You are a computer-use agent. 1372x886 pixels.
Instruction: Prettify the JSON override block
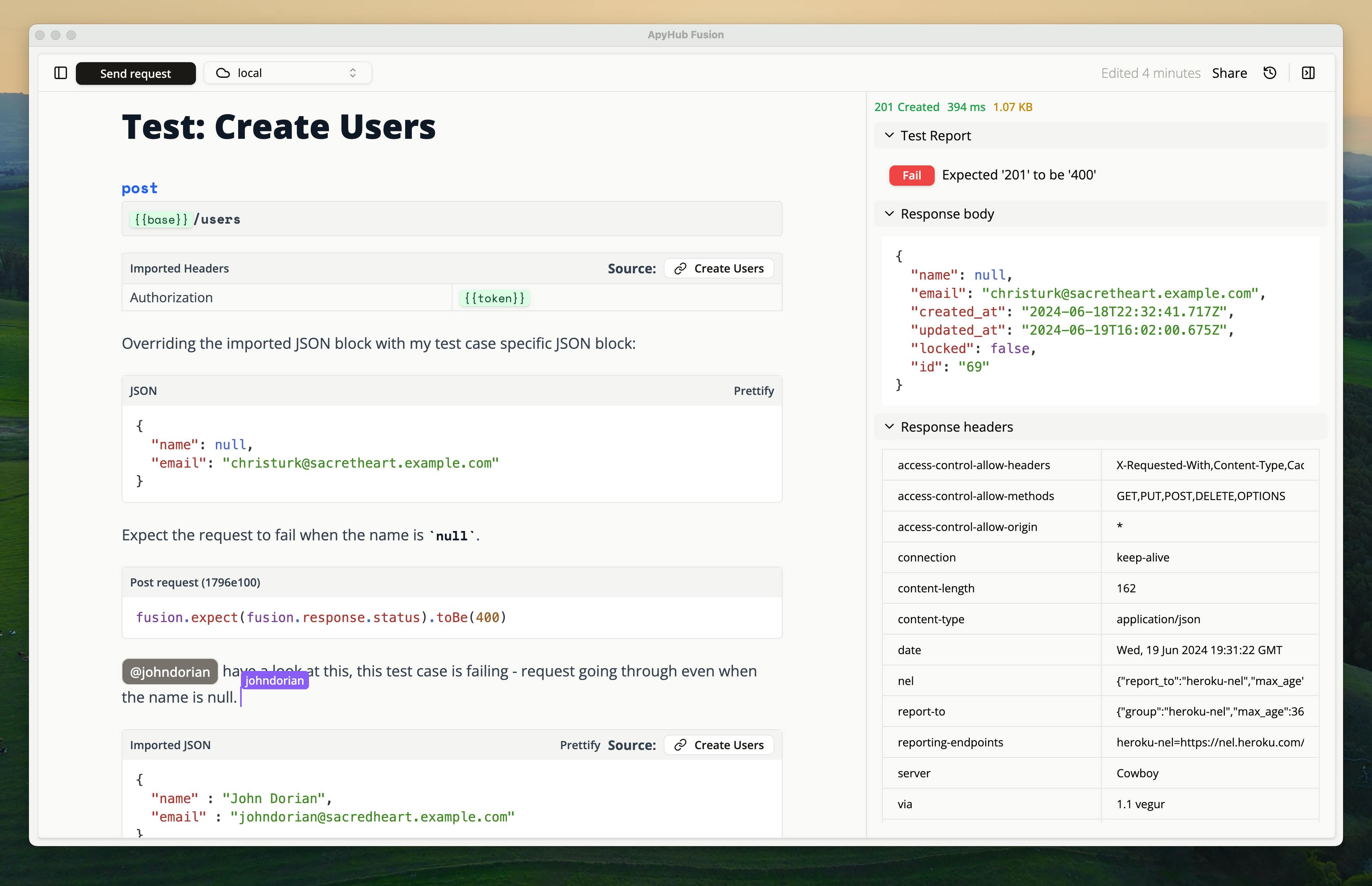[753, 391]
